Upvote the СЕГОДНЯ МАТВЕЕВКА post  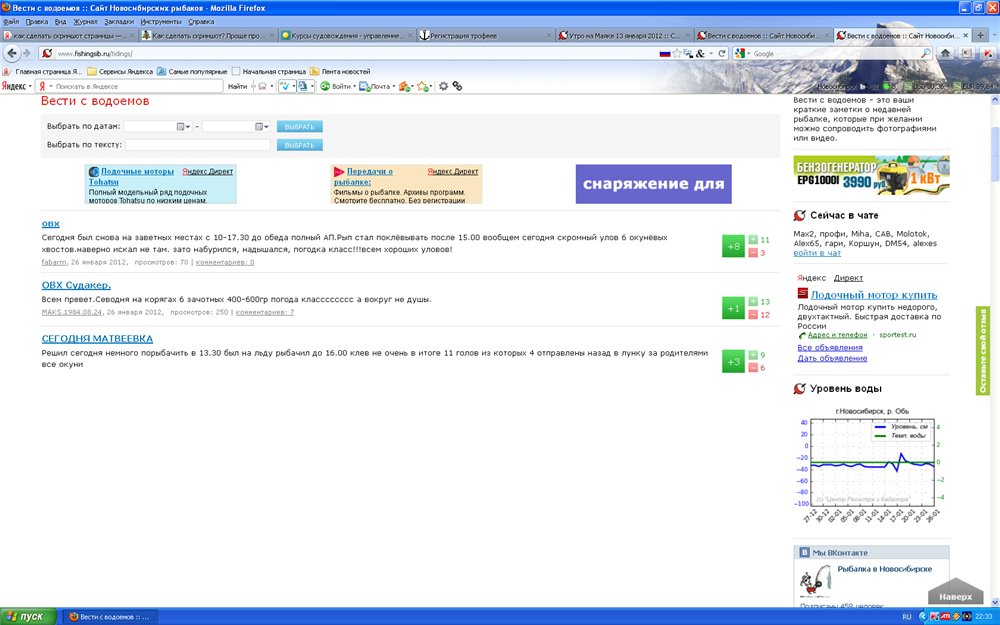pyautogui.click(x=752, y=355)
